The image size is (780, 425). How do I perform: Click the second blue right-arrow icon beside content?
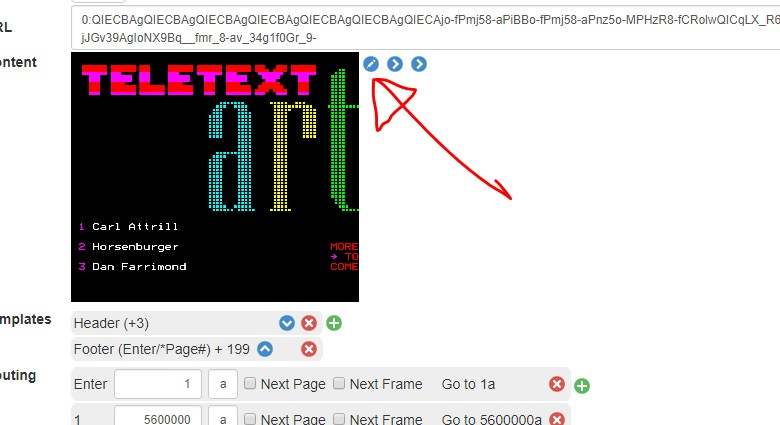tap(419, 64)
